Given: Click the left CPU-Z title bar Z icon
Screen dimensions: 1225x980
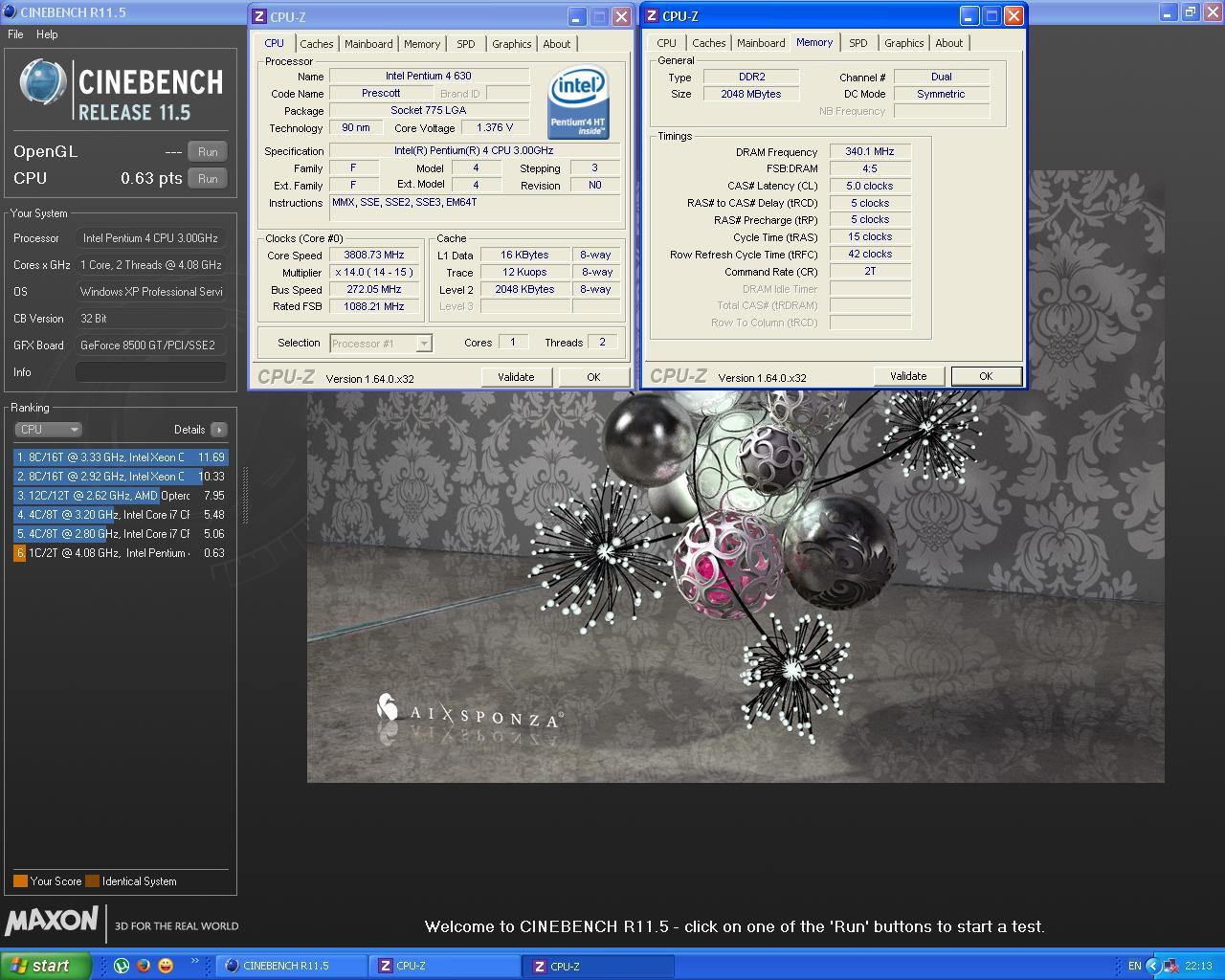Looking at the screenshot, I should 258,16.
